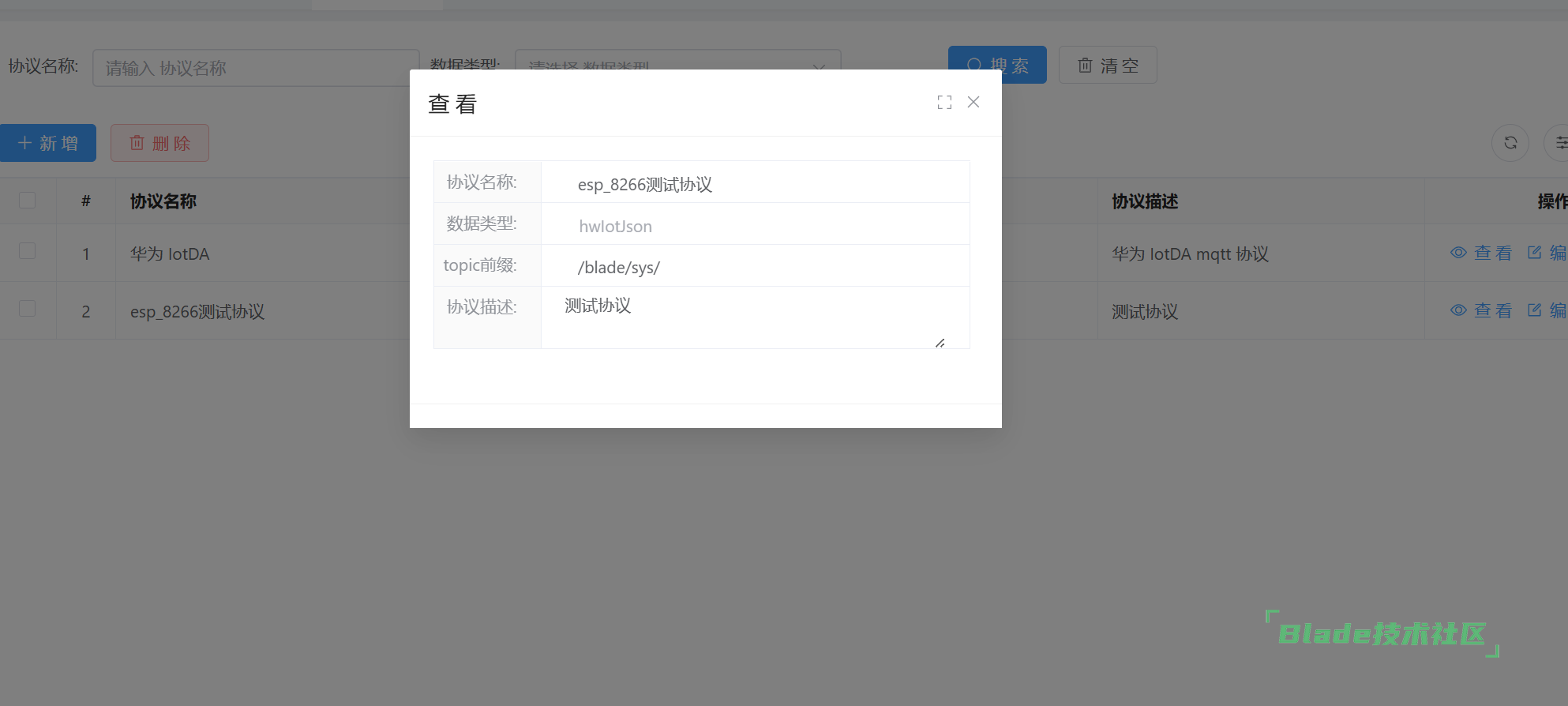This screenshot has width=1568, height=706.
Task: Click the 数据类型 hwIotJson field in the dialog
Action: coord(755,224)
